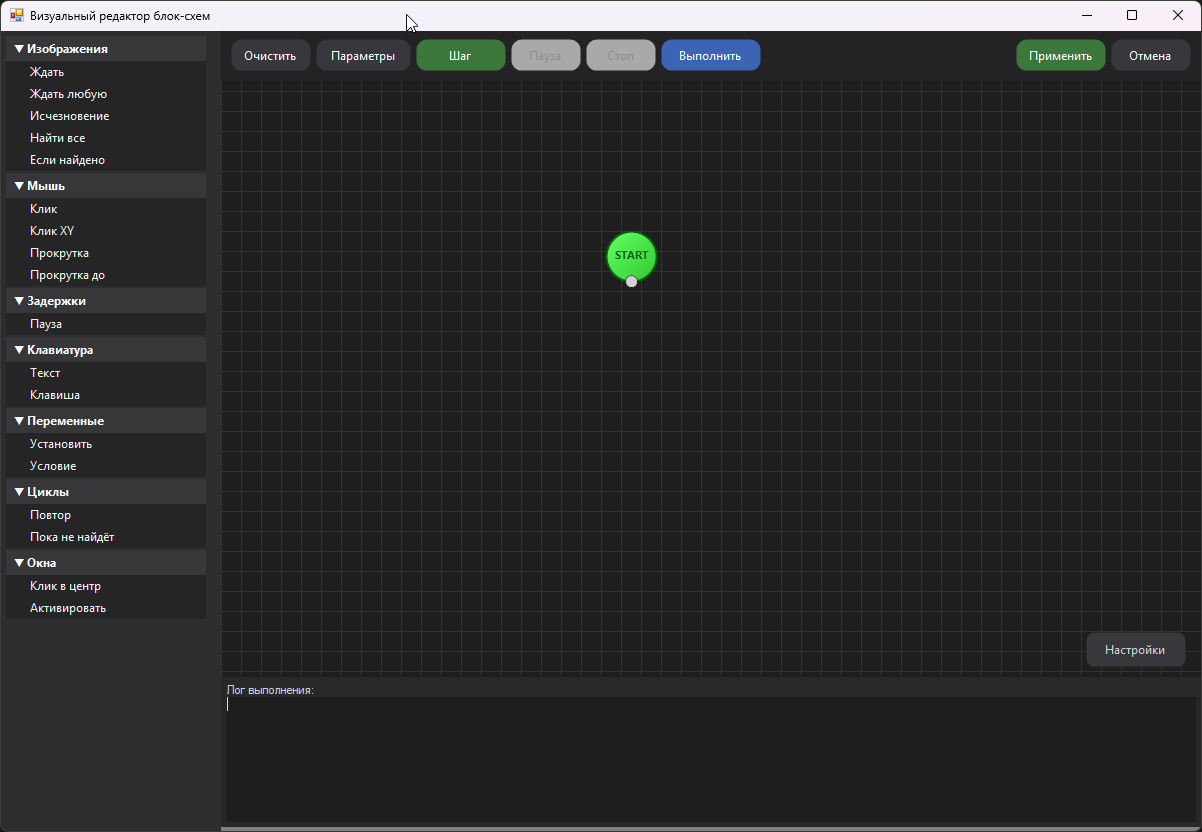Select the Клавиша block
The height and width of the screenshot is (832, 1202).
click(55, 395)
